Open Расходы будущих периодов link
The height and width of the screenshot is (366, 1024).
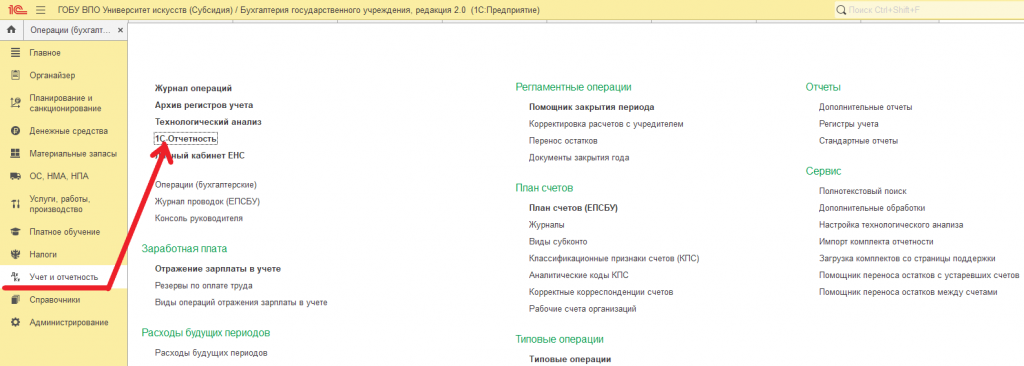pyautogui.click(x=211, y=353)
